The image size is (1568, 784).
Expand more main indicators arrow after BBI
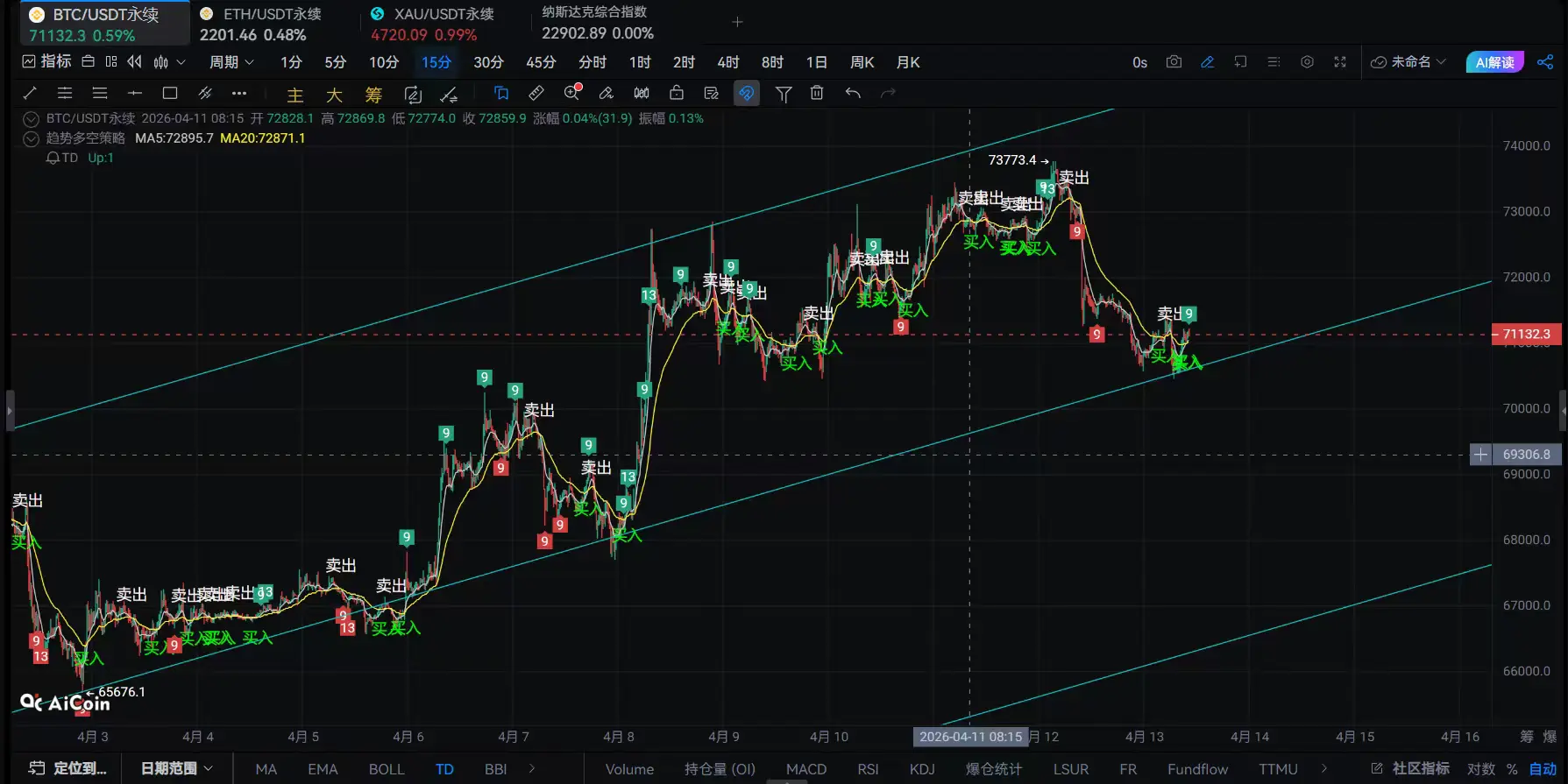(x=532, y=769)
